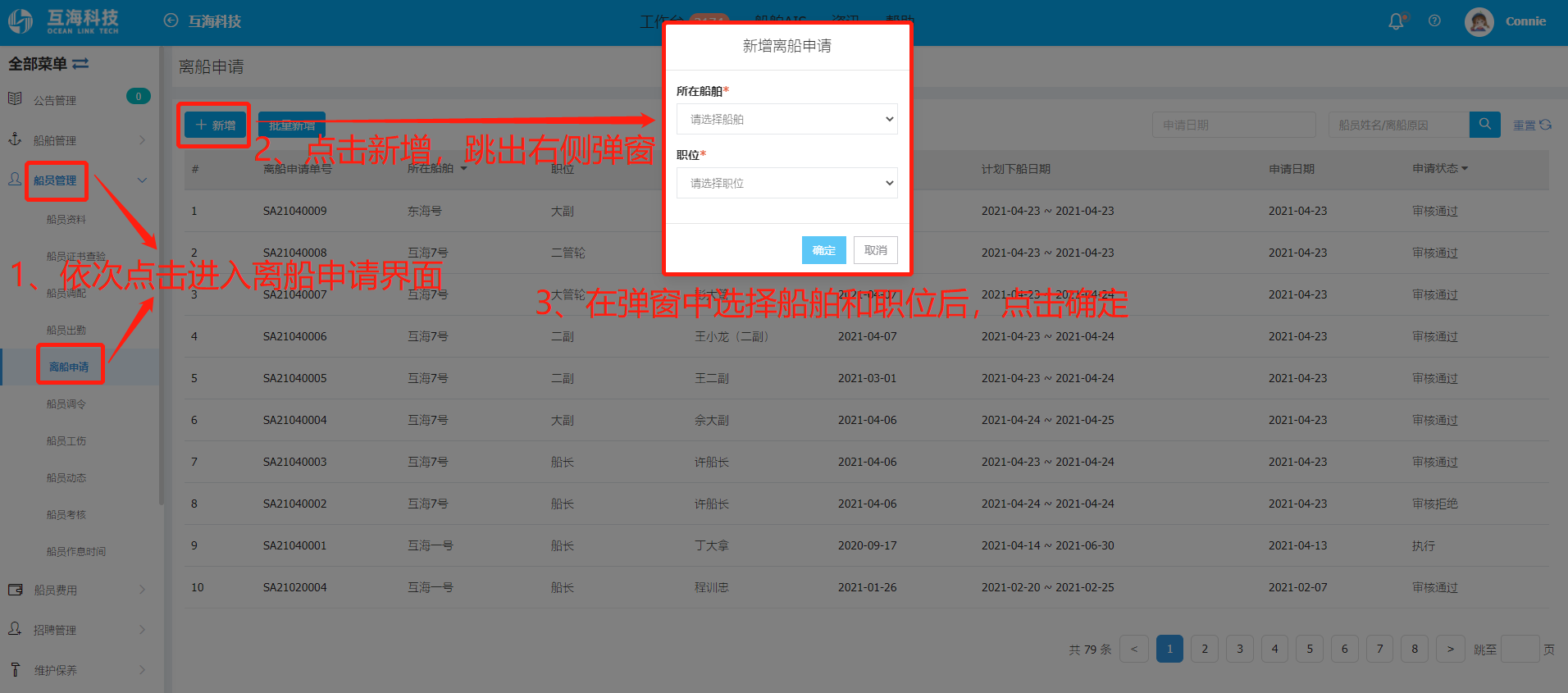Go to page 5 in pagination
Screen dimensions: 1568x693
click(1310, 649)
